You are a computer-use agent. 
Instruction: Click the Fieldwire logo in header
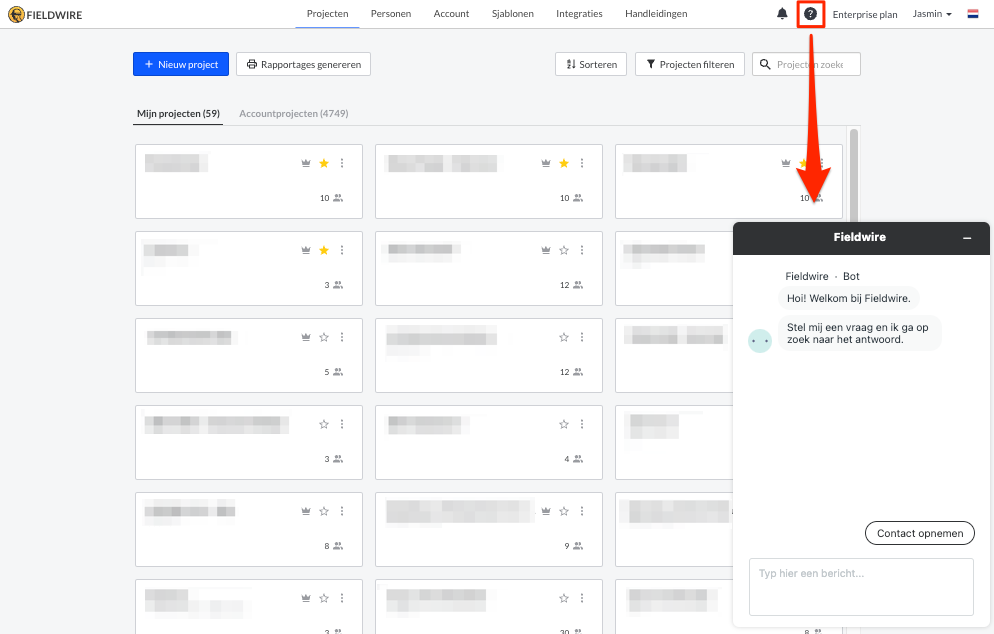(46, 14)
